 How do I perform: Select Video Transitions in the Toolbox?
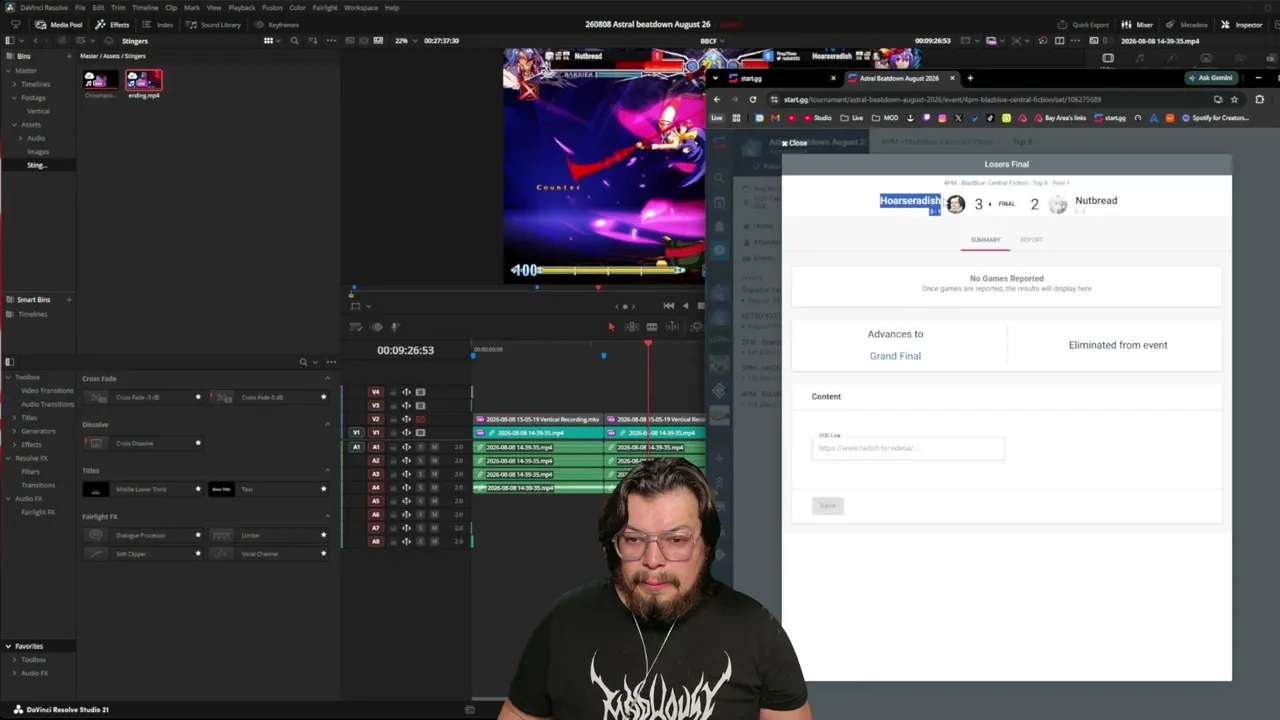[x=48, y=391]
